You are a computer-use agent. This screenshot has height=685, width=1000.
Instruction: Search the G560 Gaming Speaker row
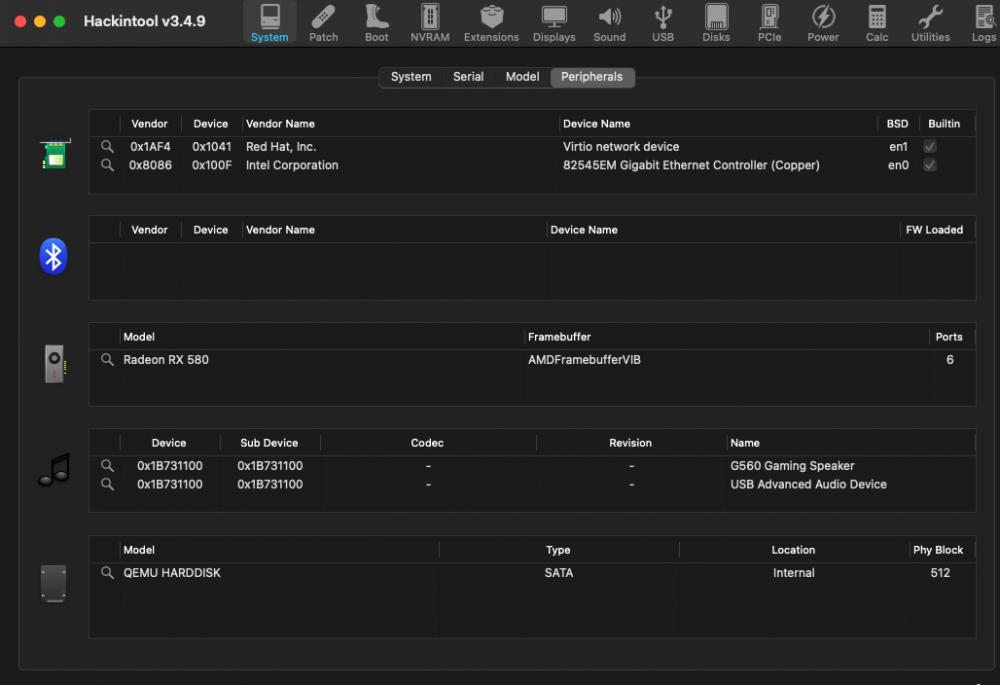[107, 466]
